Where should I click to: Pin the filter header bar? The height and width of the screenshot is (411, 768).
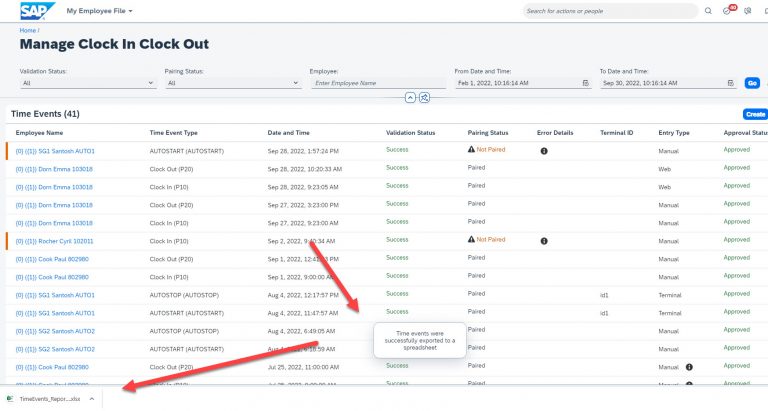tap(424, 97)
